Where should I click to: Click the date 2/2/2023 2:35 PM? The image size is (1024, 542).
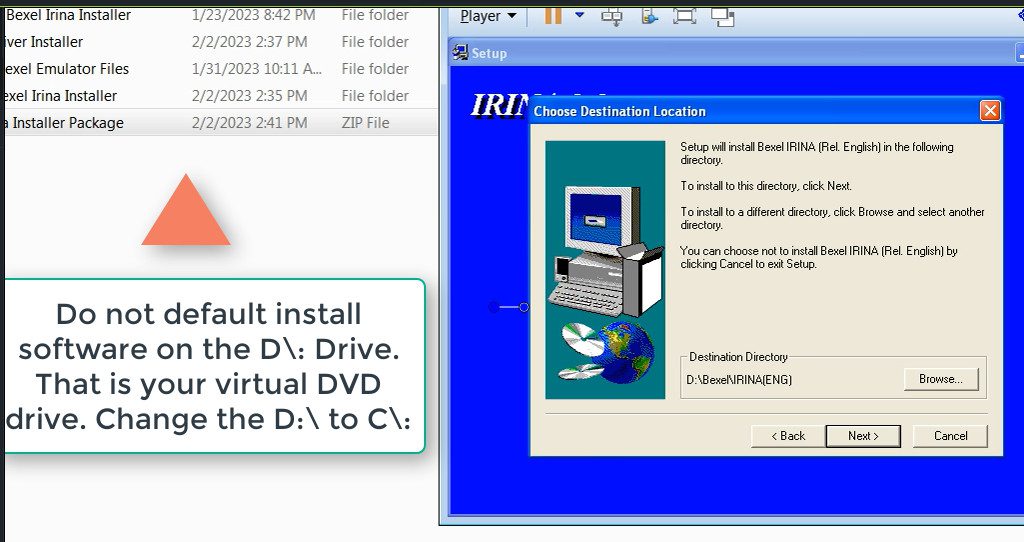coord(249,96)
